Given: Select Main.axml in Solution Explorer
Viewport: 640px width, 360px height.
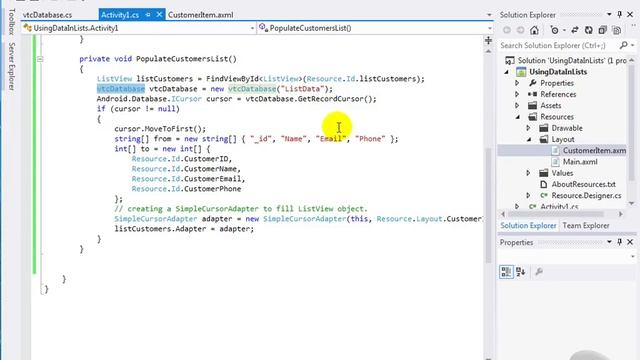Looking at the screenshot, I should [x=580, y=162].
